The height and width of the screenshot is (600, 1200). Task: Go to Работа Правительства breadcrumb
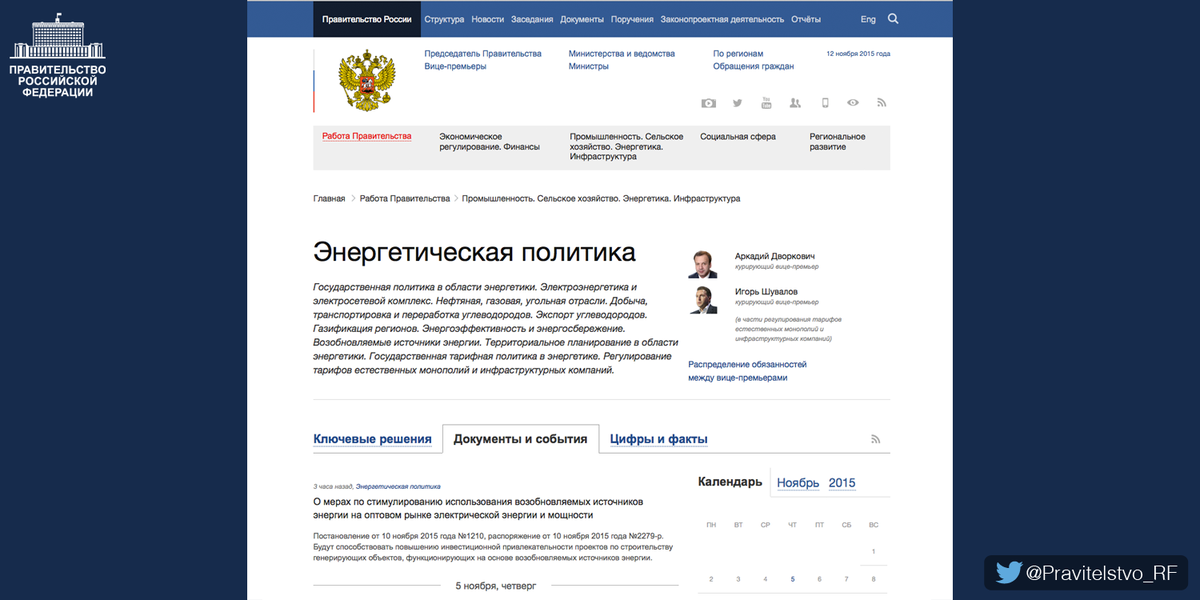[x=405, y=199]
